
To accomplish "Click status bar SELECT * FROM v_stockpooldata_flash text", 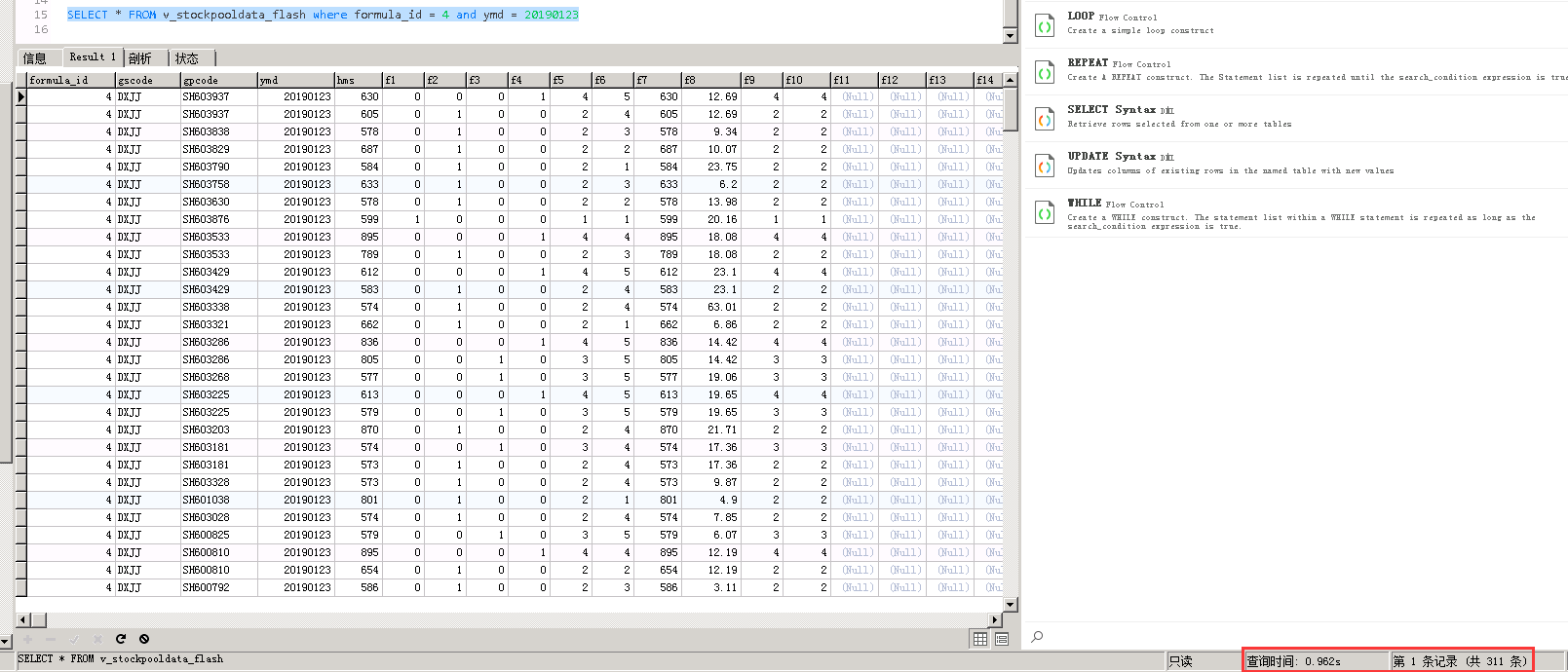I will (x=121, y=659).
